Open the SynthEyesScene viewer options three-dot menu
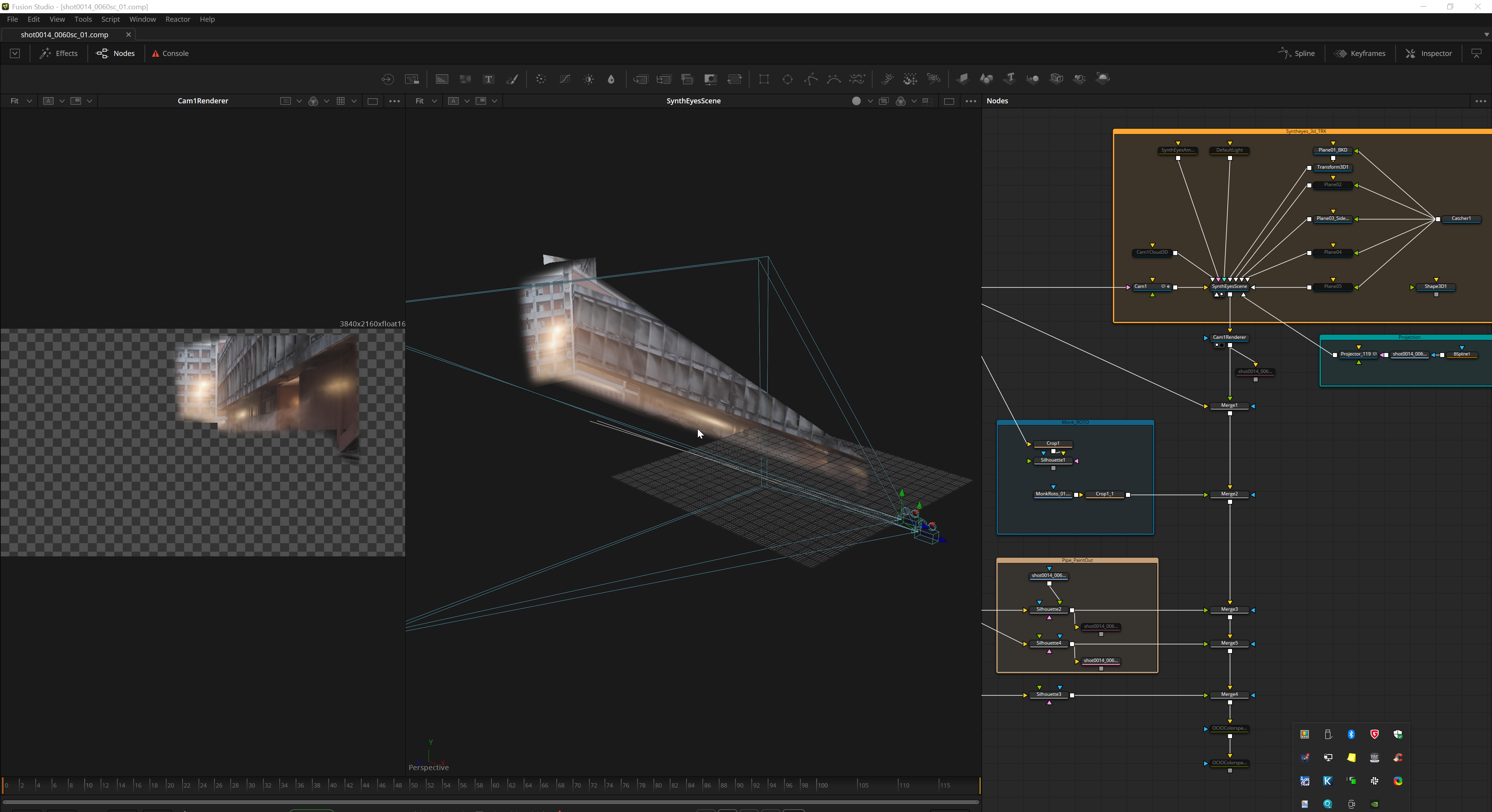 coord(971,101)
